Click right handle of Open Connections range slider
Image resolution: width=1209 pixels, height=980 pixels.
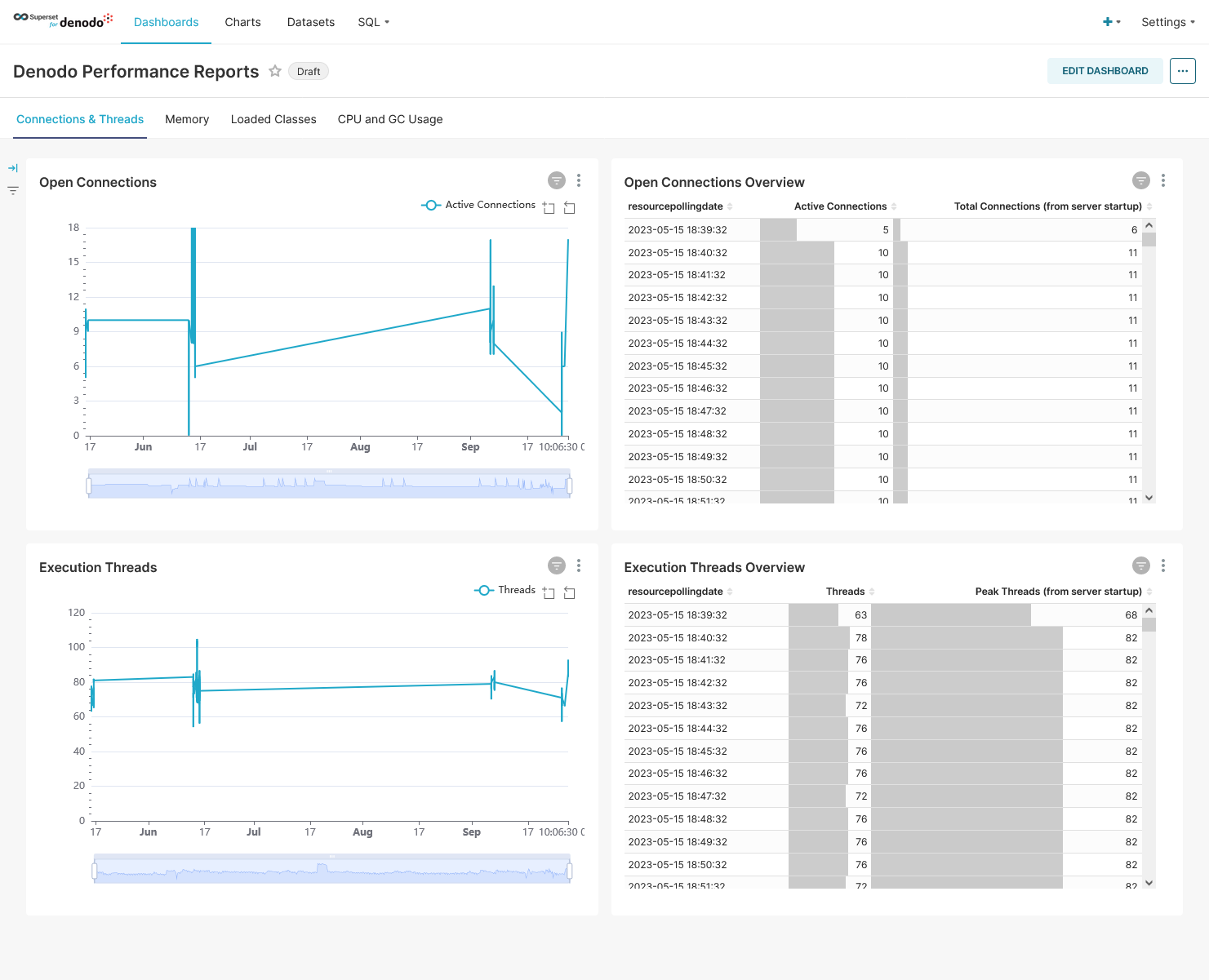coord(570,486)
